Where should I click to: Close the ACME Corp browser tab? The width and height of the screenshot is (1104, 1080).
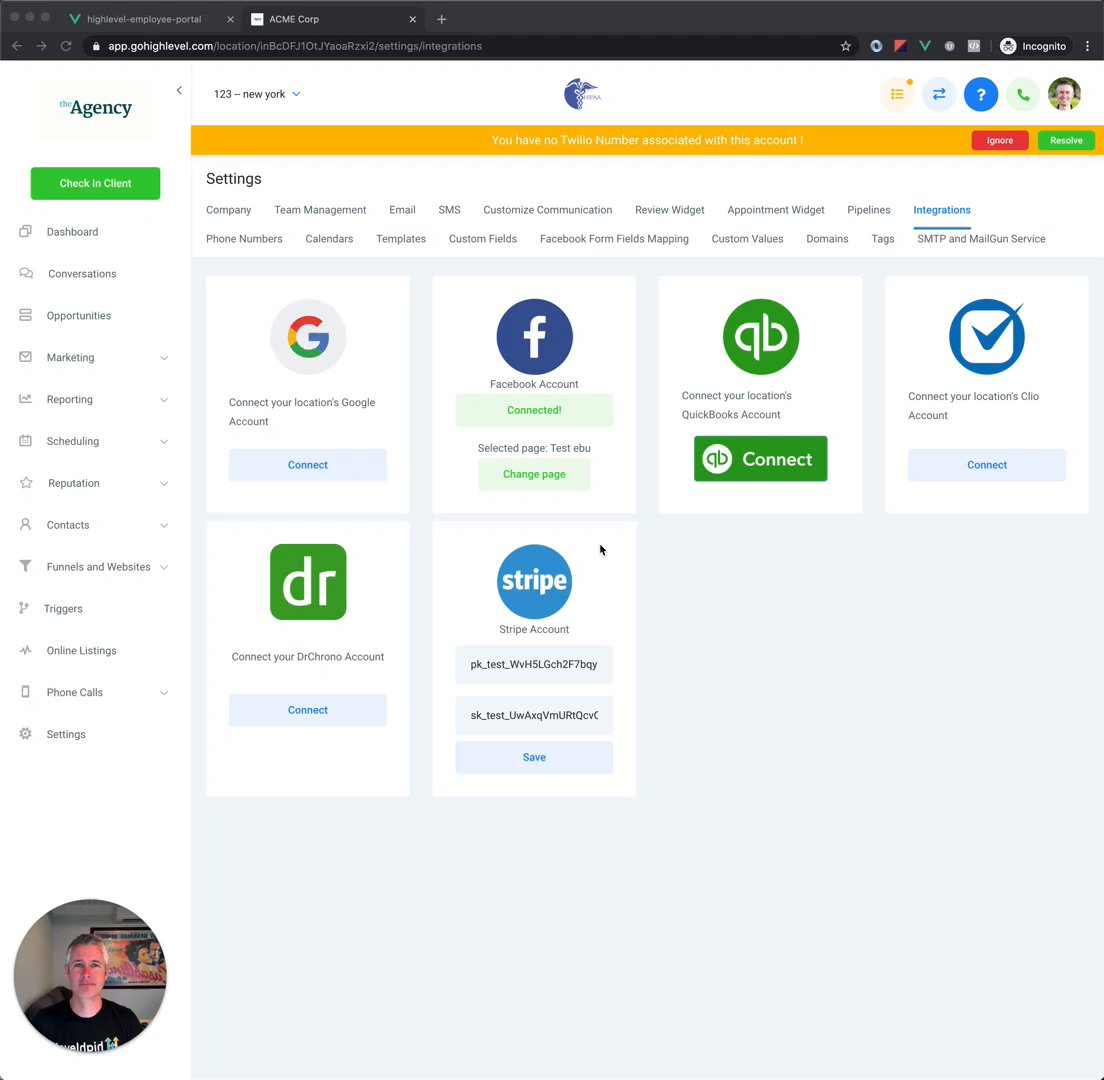pos(413,19)
